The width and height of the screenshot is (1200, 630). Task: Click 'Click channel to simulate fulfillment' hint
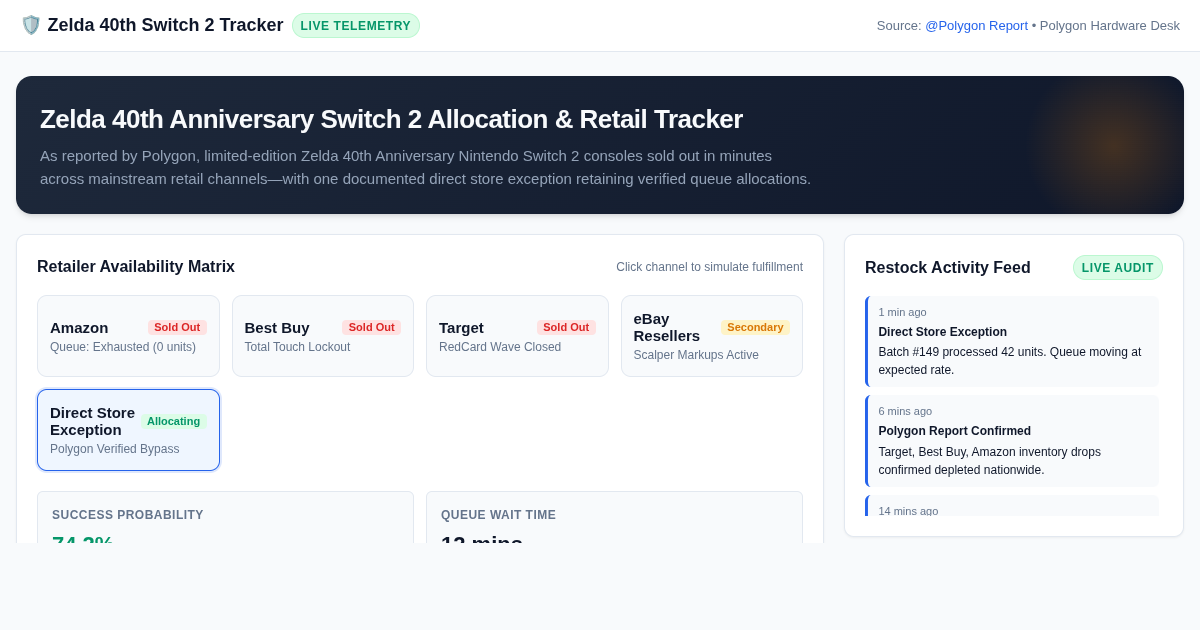[709, 267]
